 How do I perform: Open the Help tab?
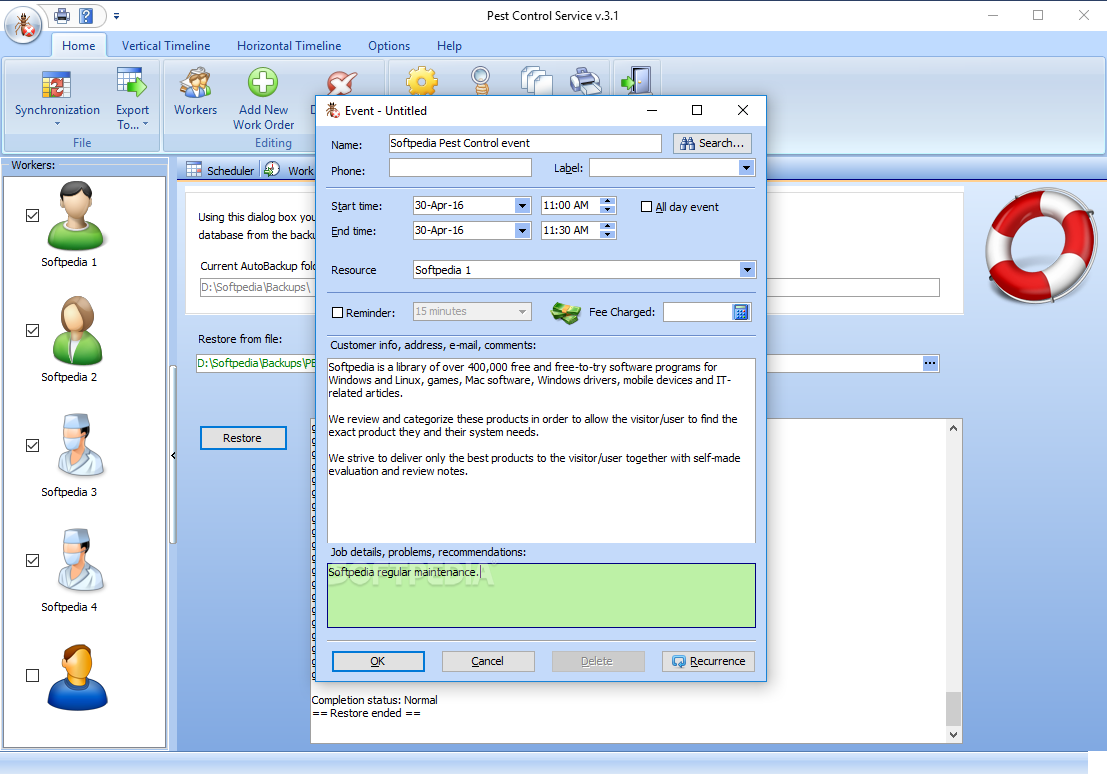(x=449, y=46)
